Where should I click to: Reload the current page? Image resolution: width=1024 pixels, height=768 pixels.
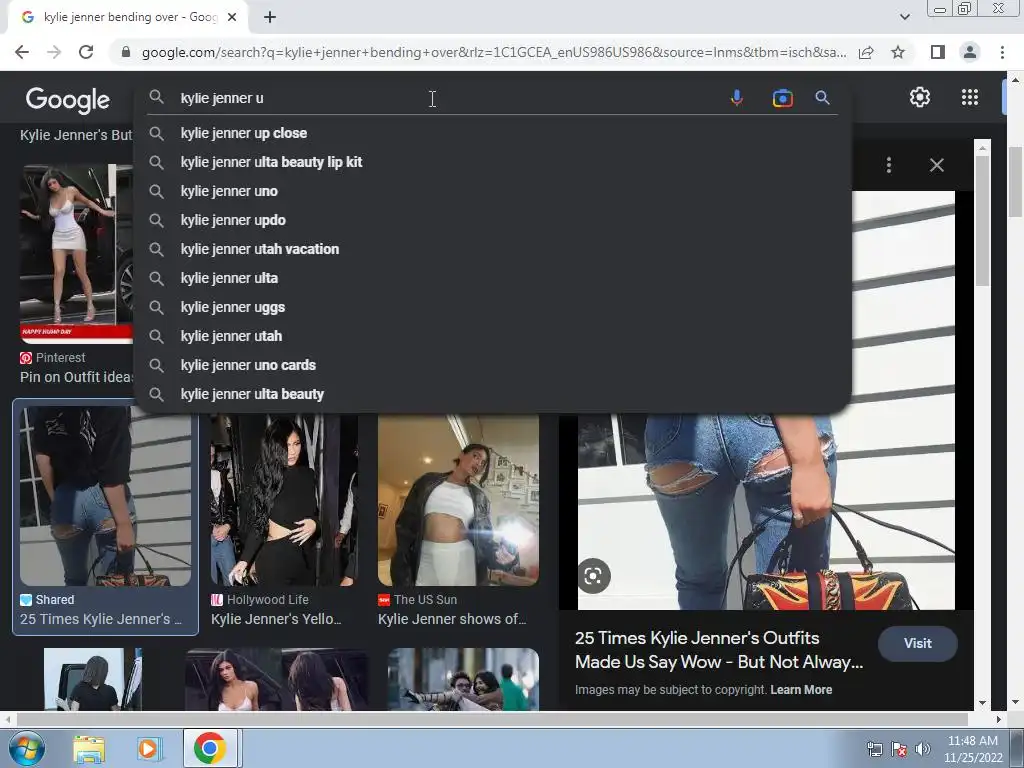(x=86, y=52)
